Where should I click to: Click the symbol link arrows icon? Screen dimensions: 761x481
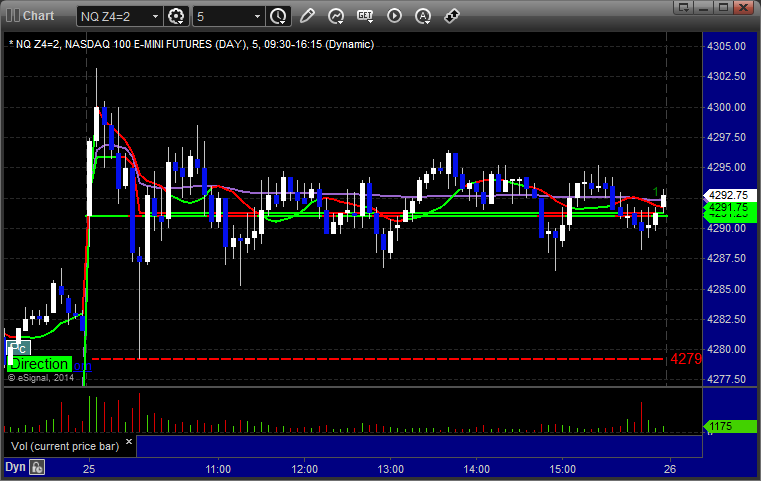452,16
